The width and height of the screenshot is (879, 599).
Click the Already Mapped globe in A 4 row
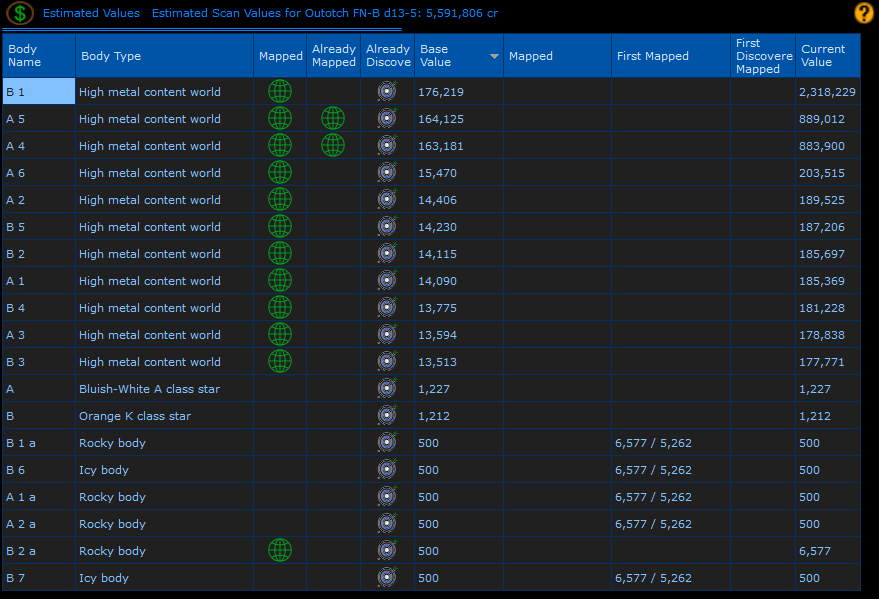click(333, 145)
